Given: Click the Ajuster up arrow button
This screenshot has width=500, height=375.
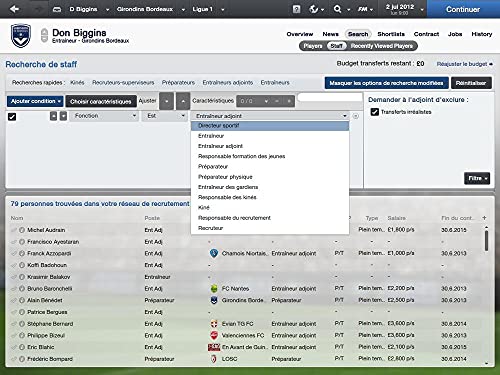Looking at the screenshot, I should pos(183,101).
